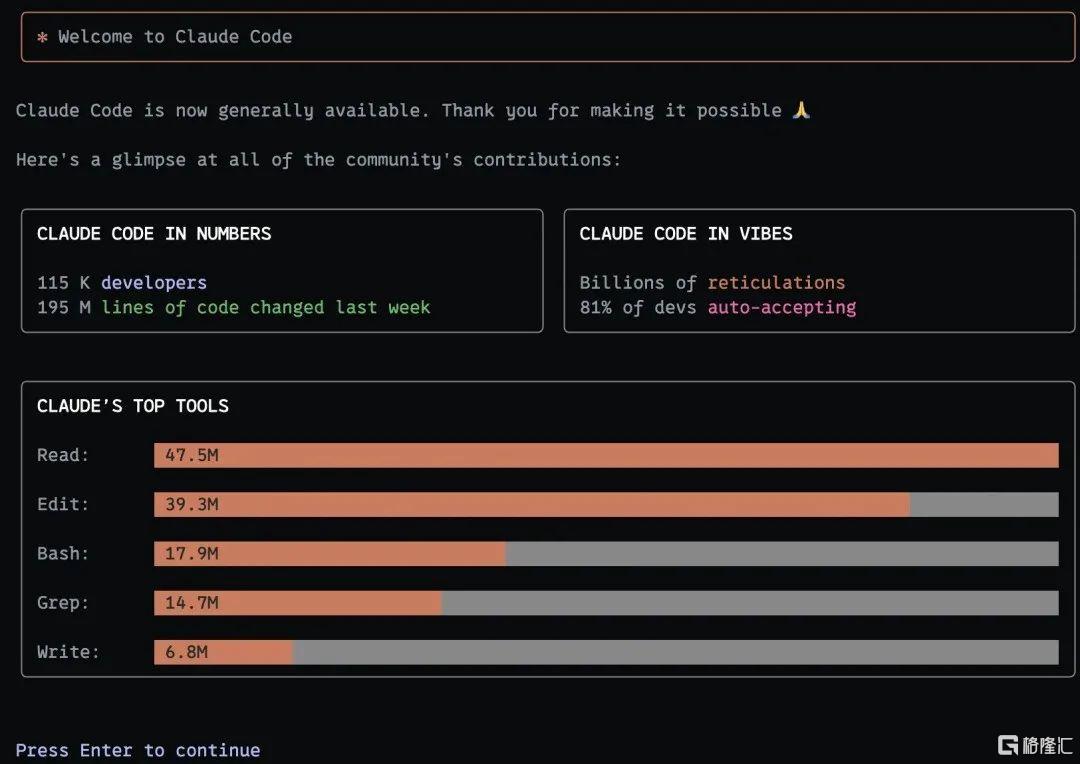1080x764 pixels.
Task: Click the "39.3M" value
Action: pyautogui.click(x=191, y=504)
